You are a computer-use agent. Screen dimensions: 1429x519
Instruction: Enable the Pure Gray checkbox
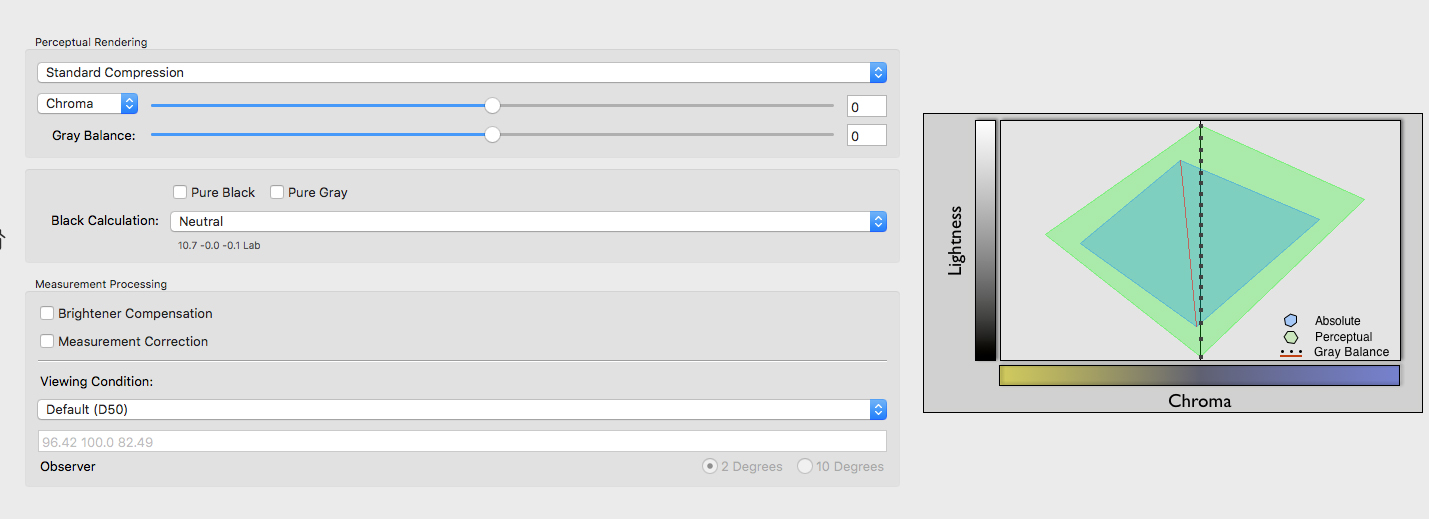[x=277, y=192]
